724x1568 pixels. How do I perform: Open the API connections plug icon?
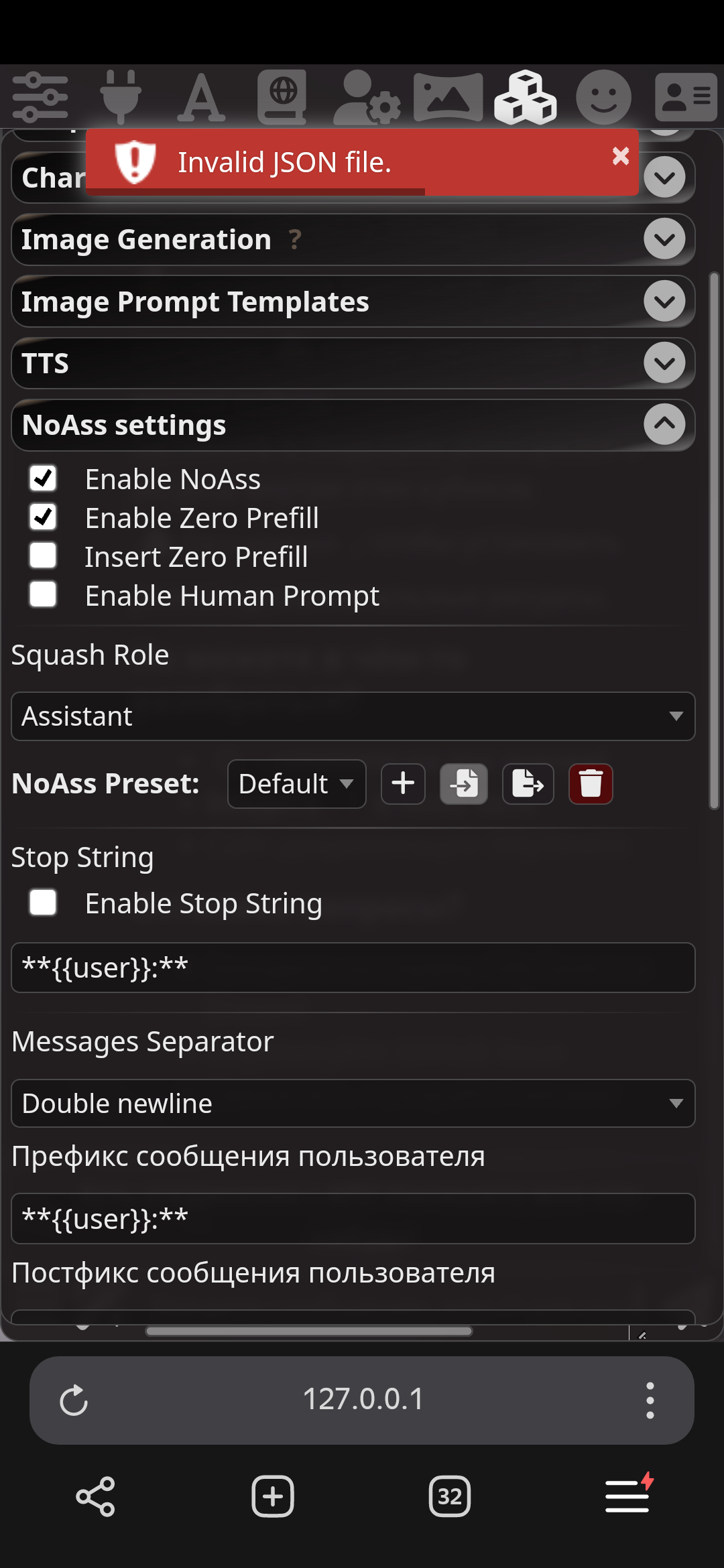click(x=121, y=97)
